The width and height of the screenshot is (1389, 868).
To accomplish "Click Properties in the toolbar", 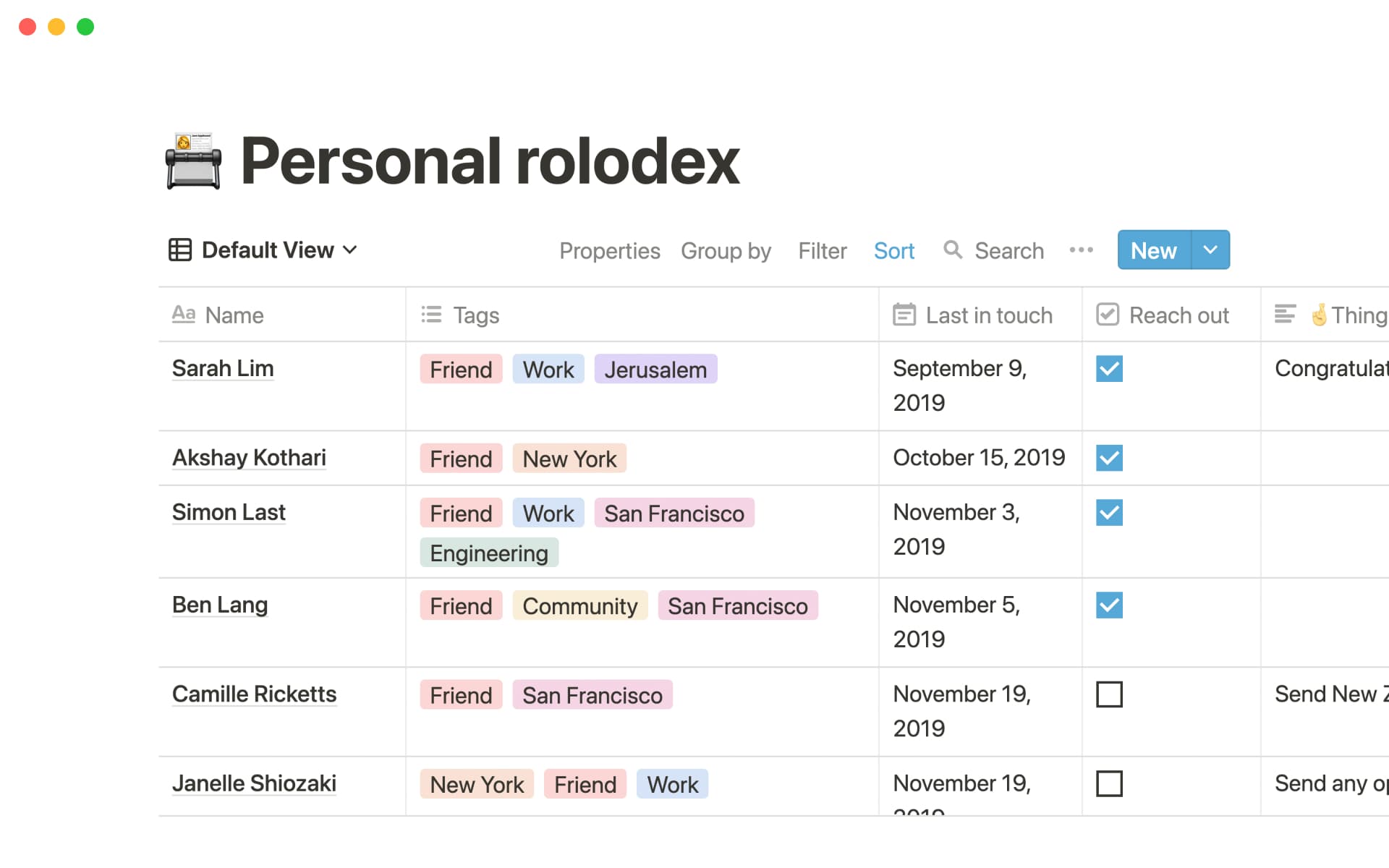I will (610, 250).
